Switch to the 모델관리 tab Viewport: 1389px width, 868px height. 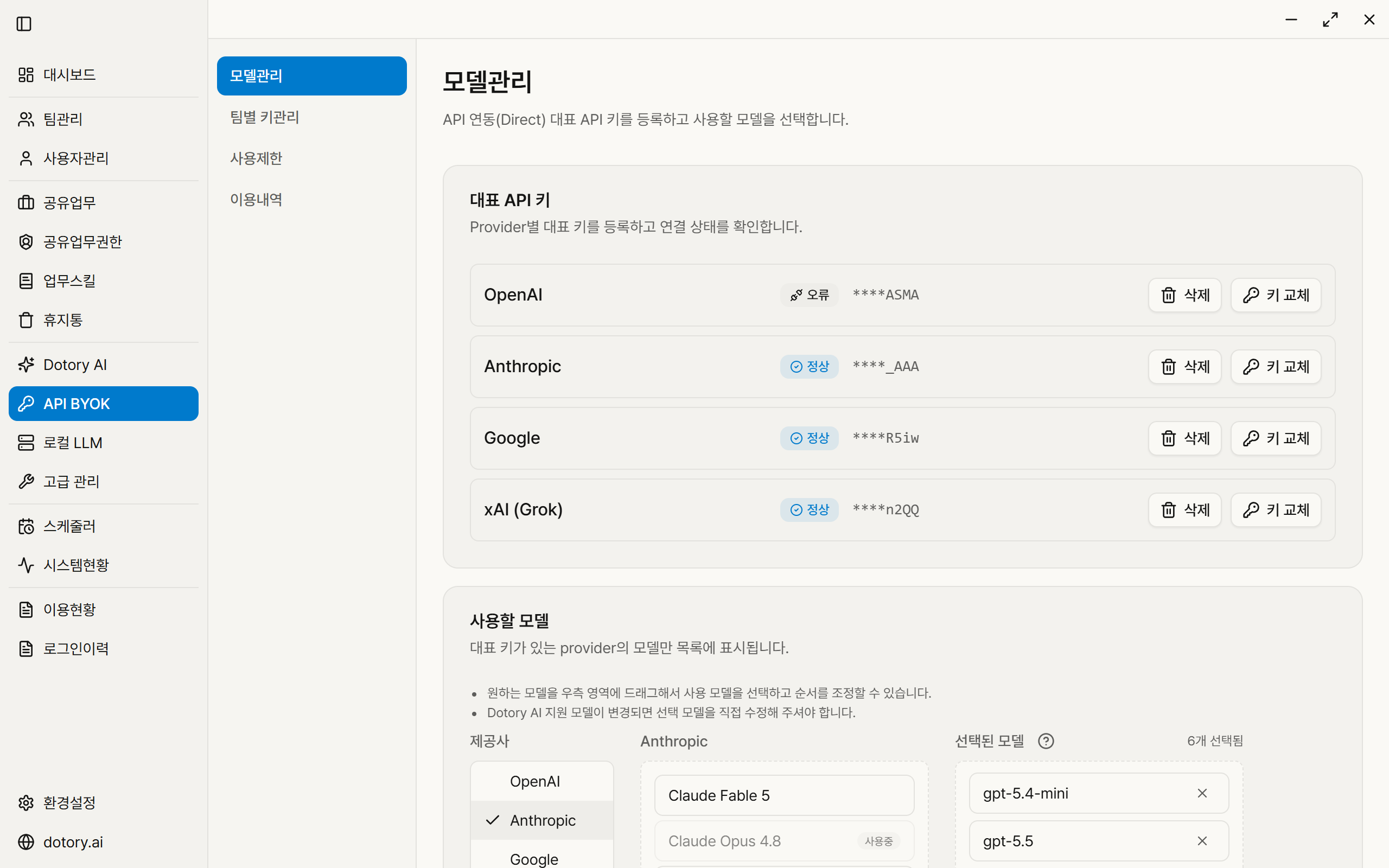pos(311,76)
